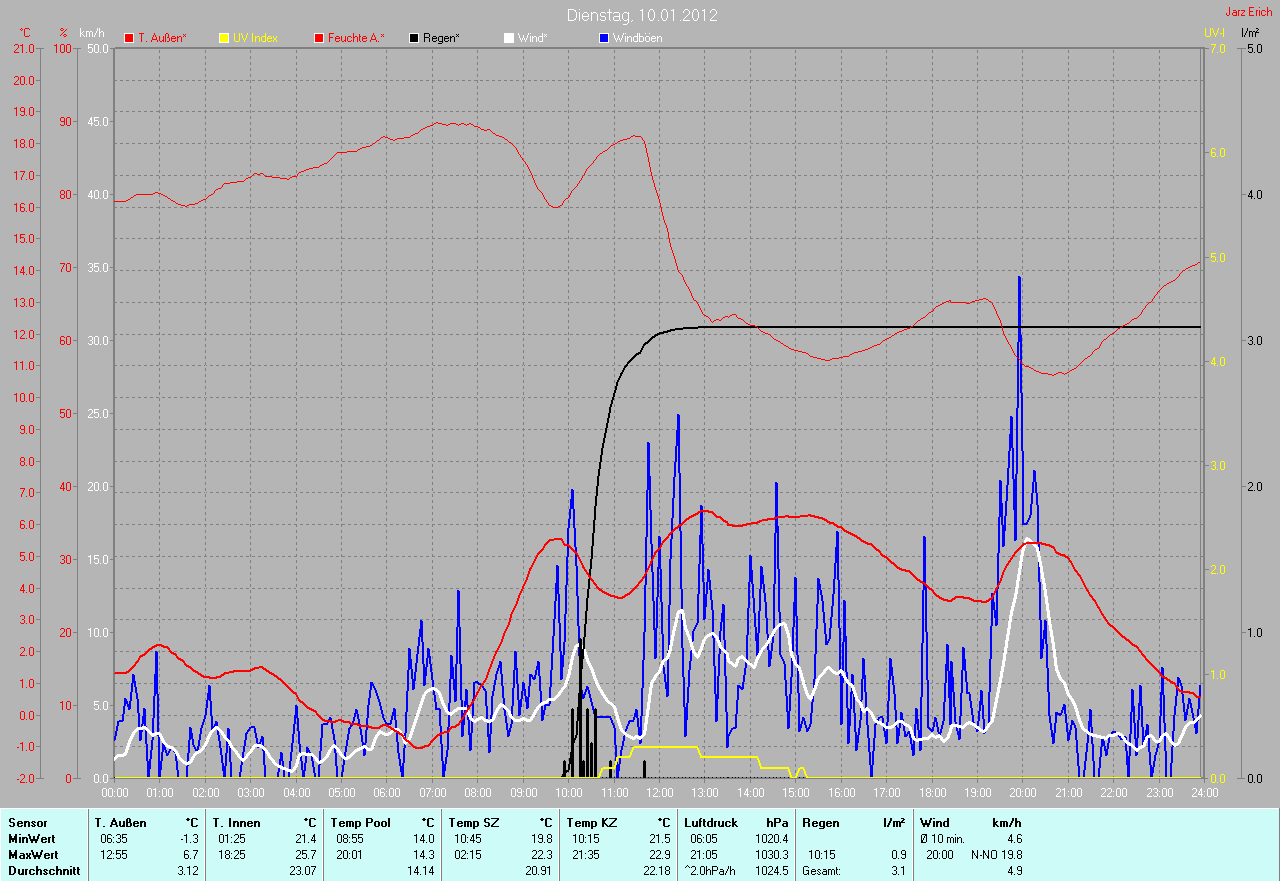Select the black Regen legend swatch
Image resolution: width=1280 pixels, height=881 pixels.
[414, 38]
